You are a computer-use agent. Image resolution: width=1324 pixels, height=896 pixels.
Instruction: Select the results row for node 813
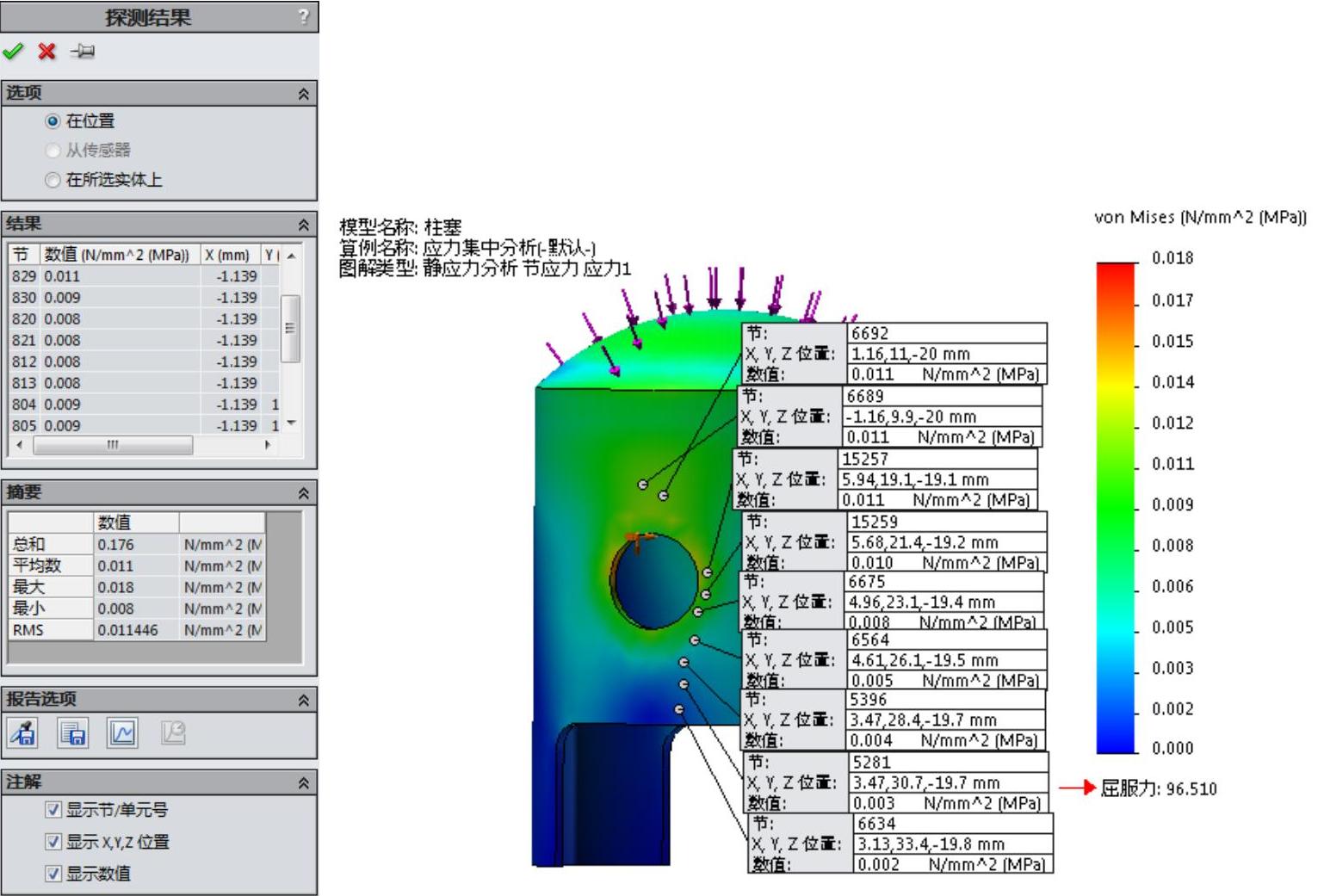[145, 383]
